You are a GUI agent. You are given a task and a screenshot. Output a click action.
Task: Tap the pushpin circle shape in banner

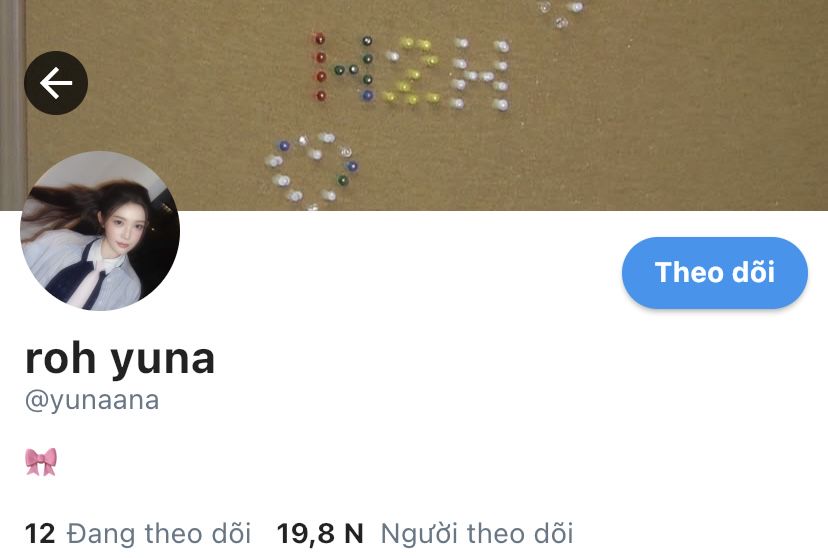click(x=312, y=170)
